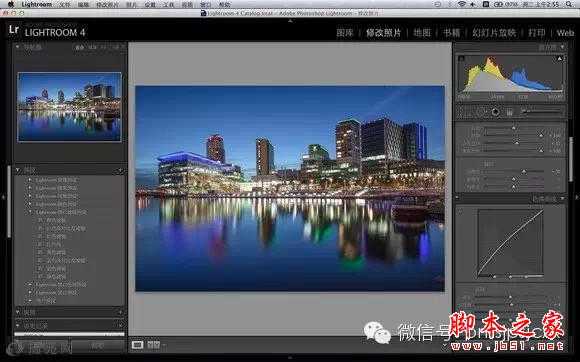Add a new preset with plus icon
Screen dimensions: 580x362
pos(120,170)
